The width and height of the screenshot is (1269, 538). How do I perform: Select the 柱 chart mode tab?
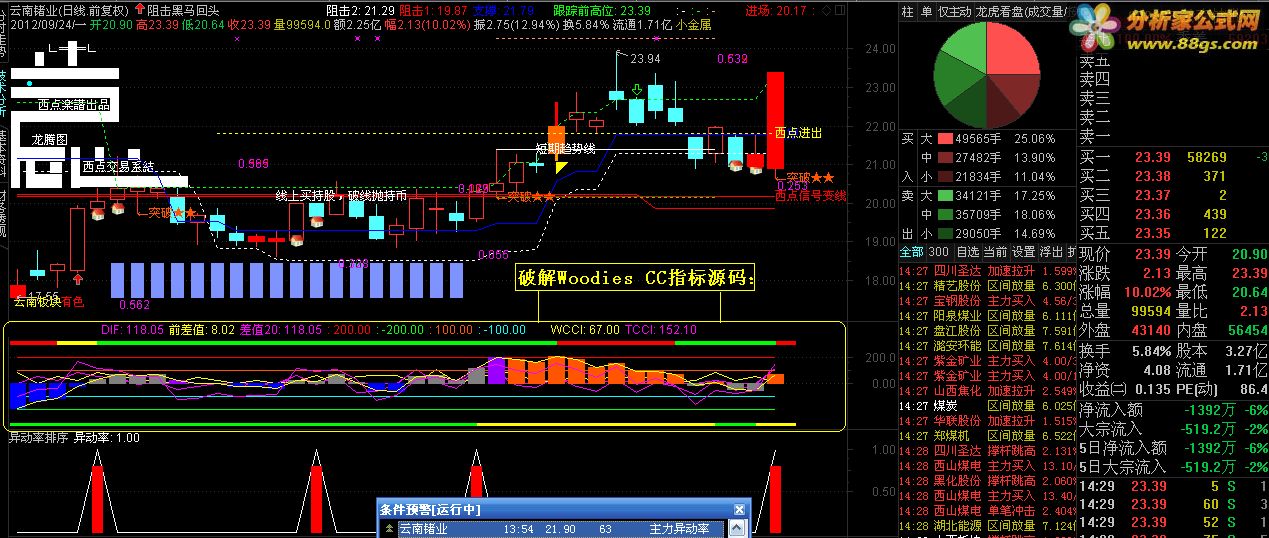(907, 12)
